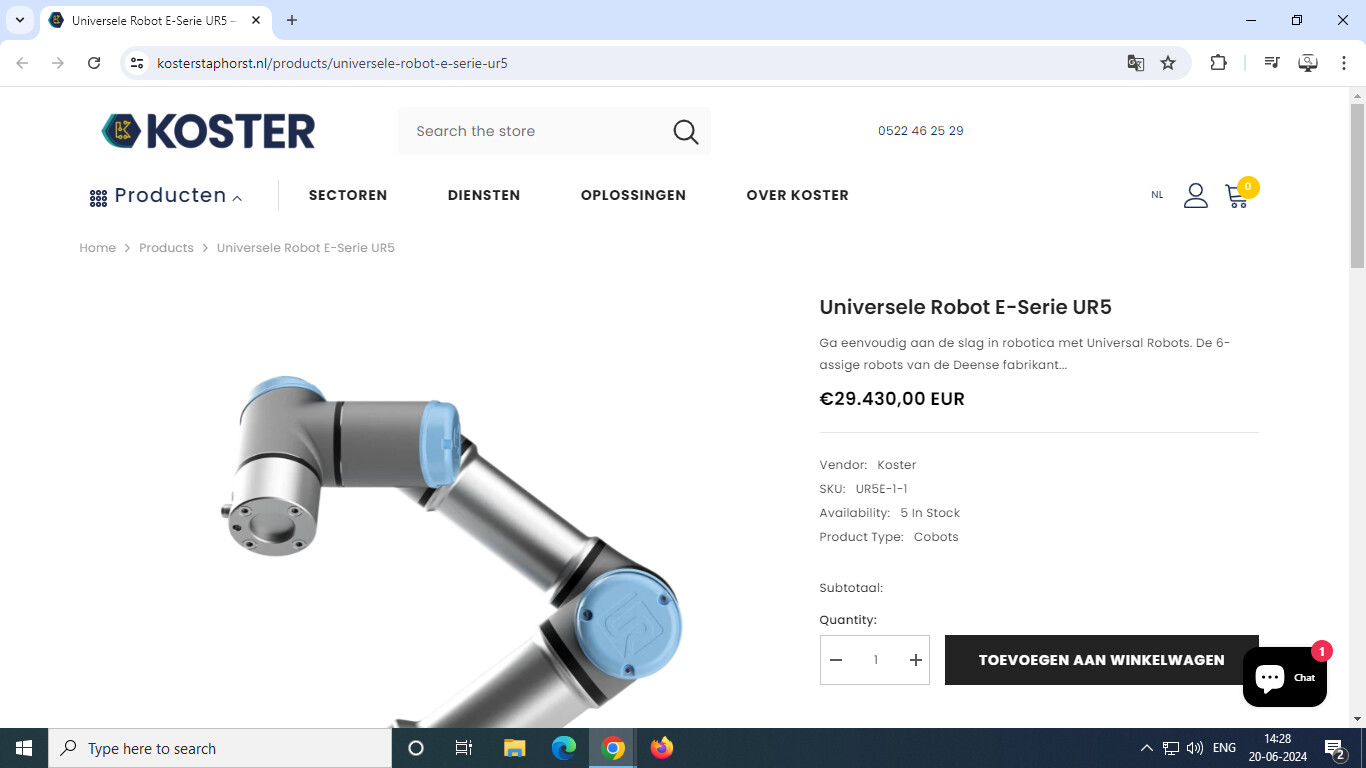The height and width of the screenshot is (768, 1366).
Task: View site information icon in address bar
Action: (138, 63)
